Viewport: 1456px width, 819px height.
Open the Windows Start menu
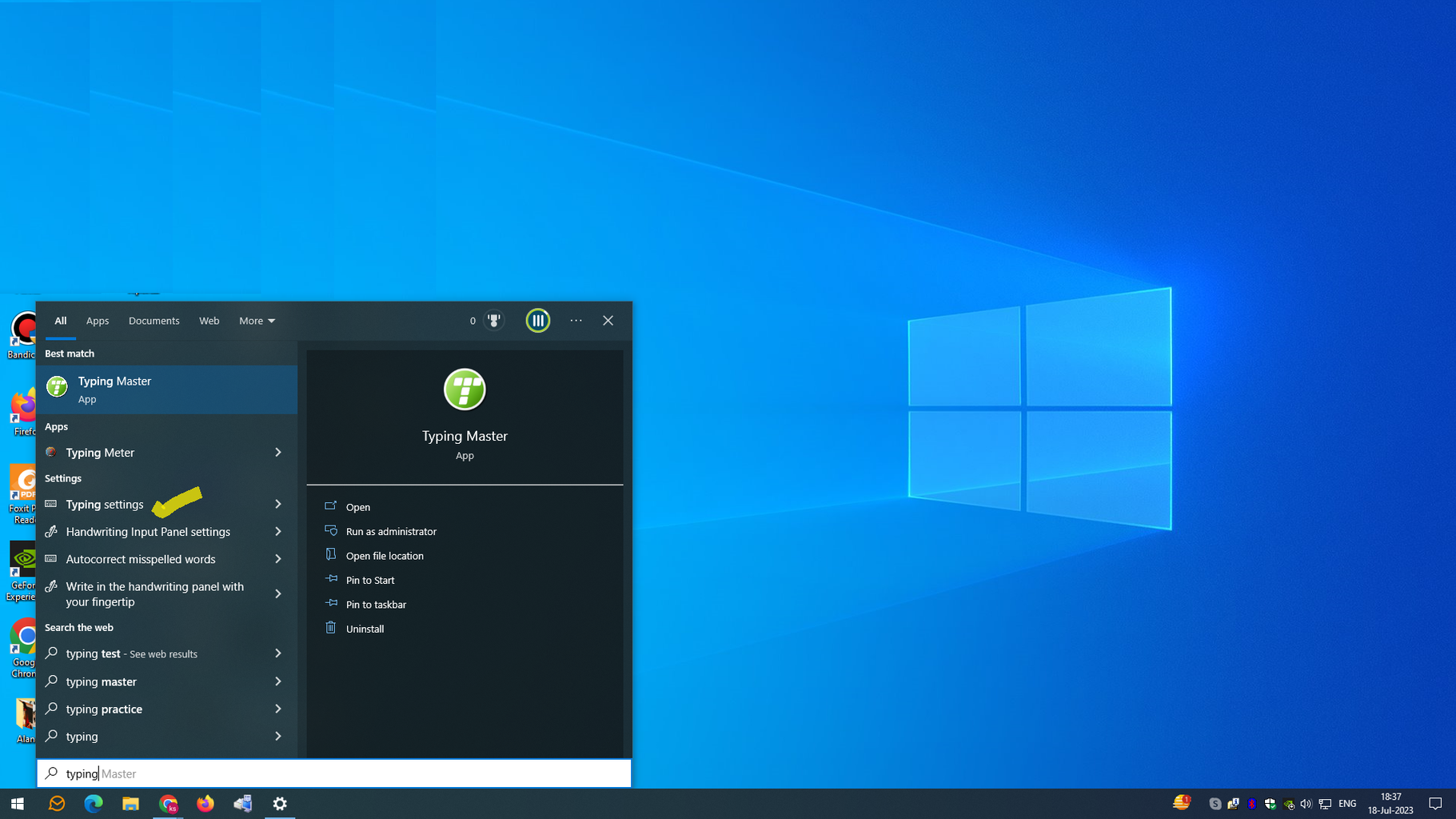pos(18,804)
